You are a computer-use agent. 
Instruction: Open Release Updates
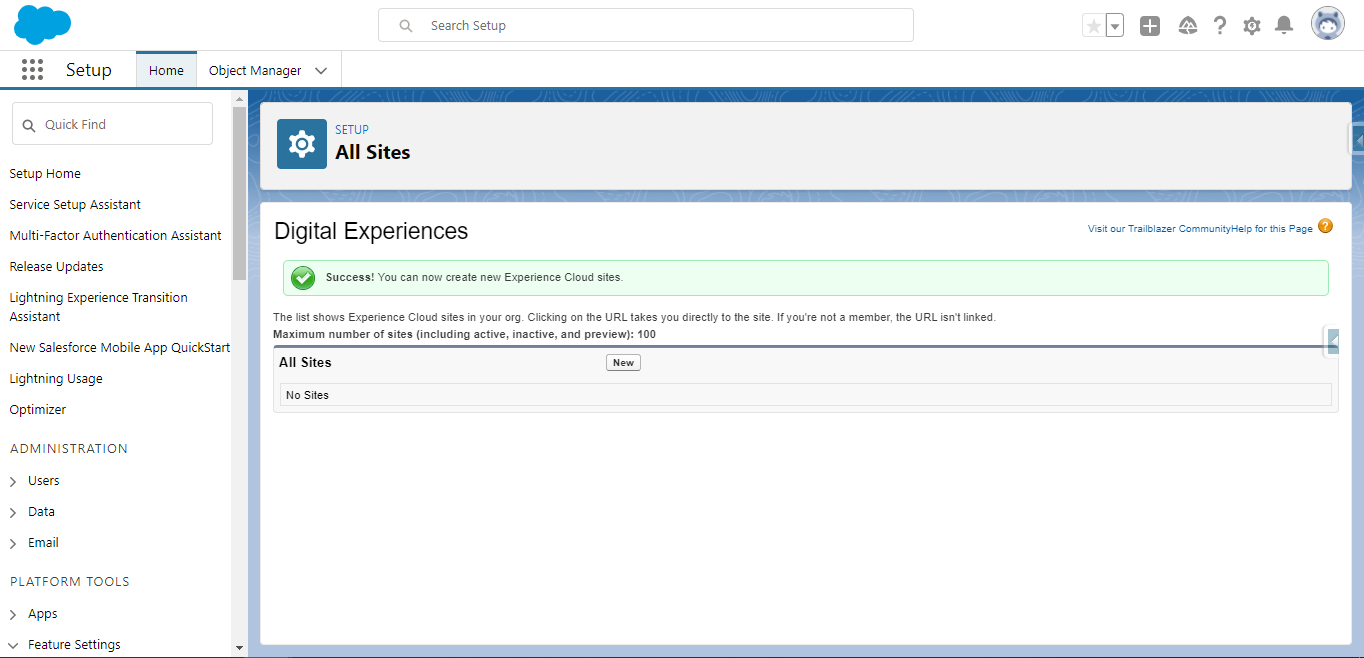click(x=56, y=266)
